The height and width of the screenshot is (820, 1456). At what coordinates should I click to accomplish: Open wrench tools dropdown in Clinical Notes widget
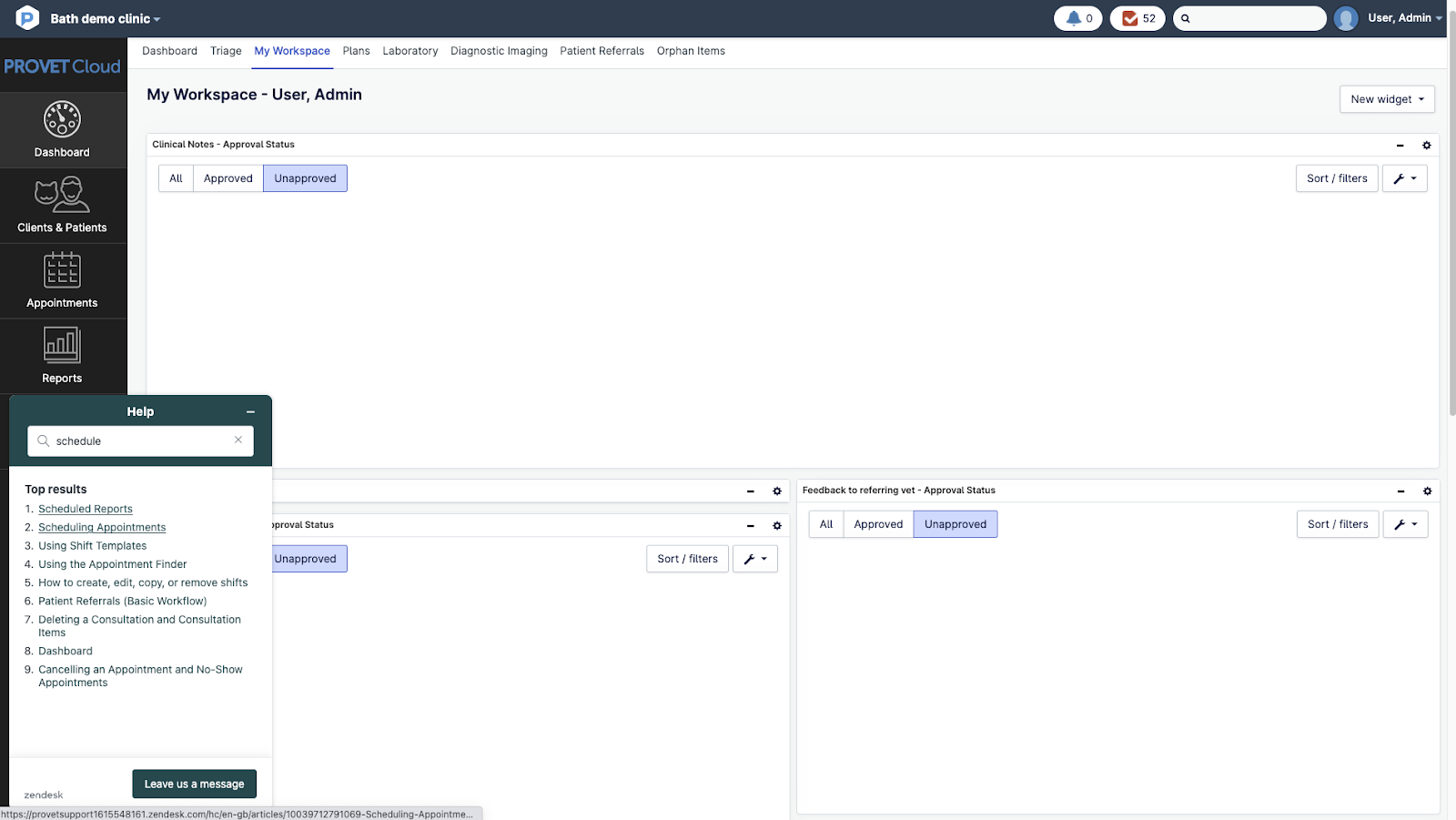(1404, 178)
